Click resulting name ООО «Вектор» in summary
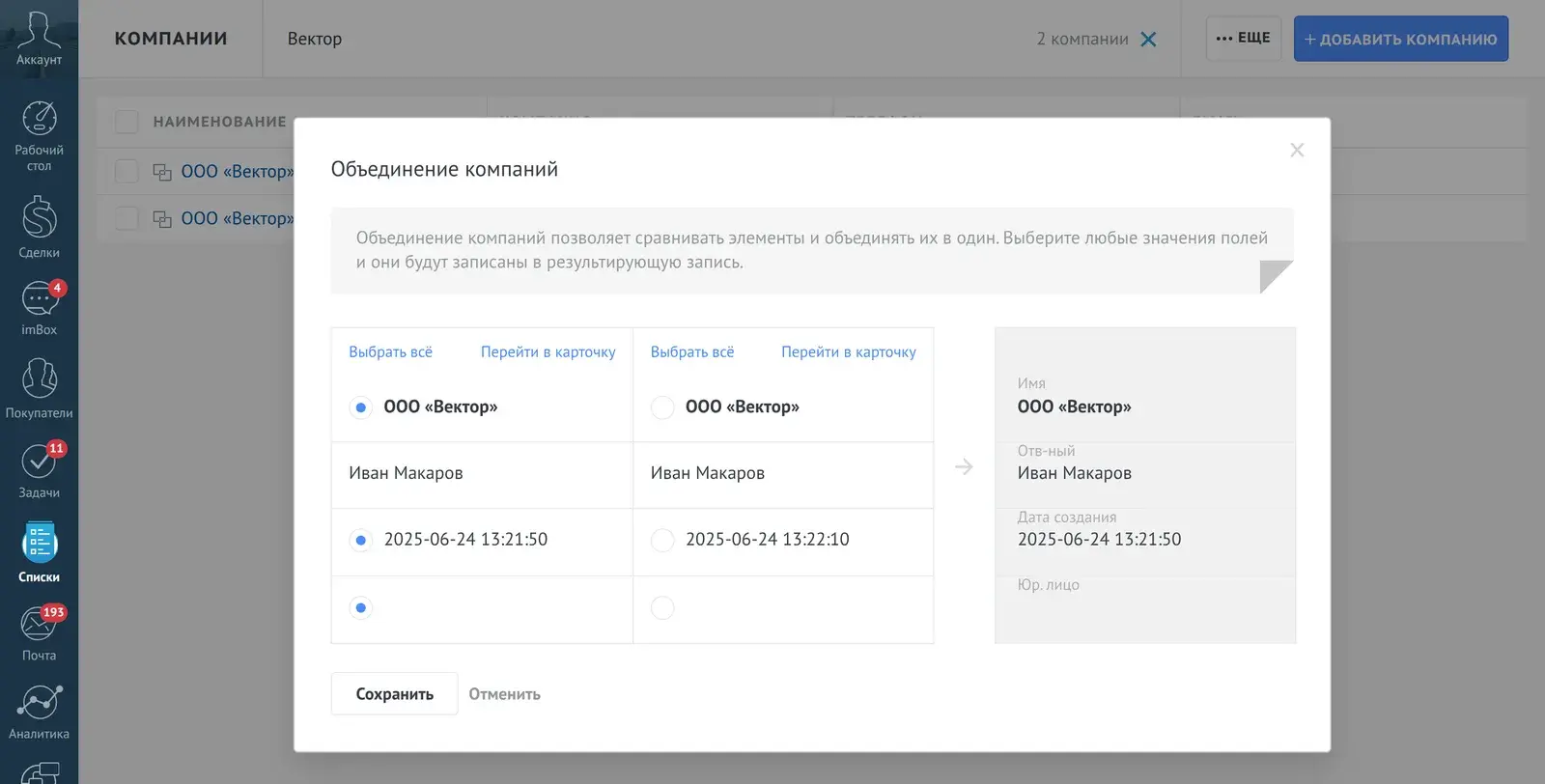The height and width of the screenshot is (784, 1545). click(1074, 406)
